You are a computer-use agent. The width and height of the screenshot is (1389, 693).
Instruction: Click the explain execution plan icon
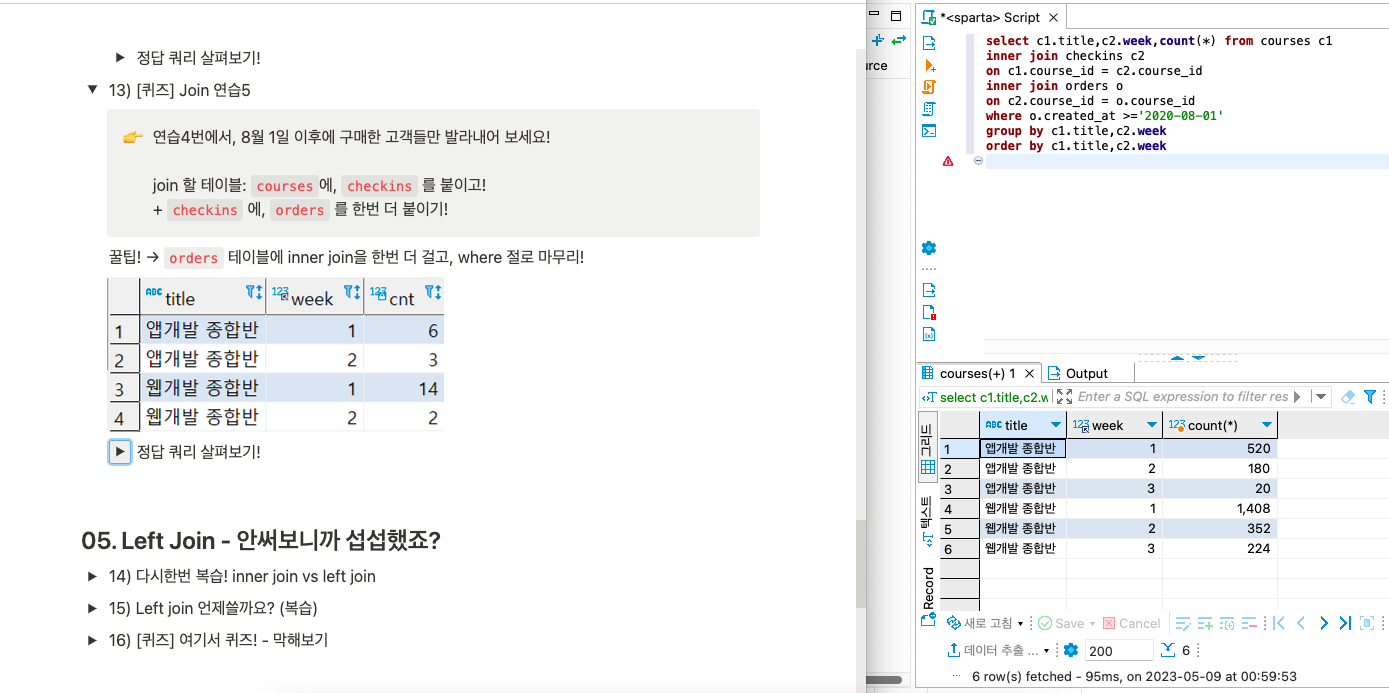point(929,109)
